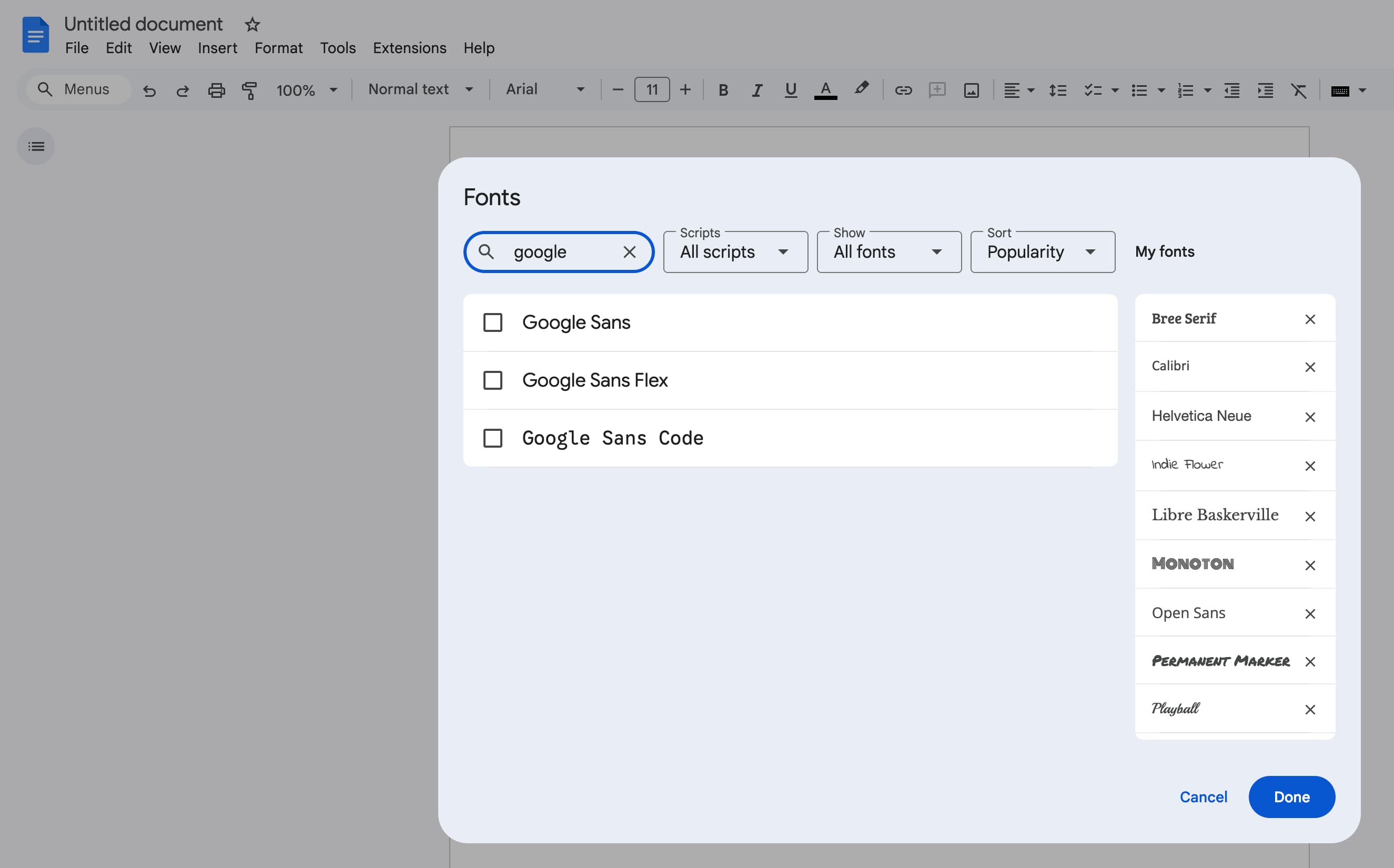1394x868 pixels.
Task: Click the Undo icon in the toolbar
Action: coord(150,89)
